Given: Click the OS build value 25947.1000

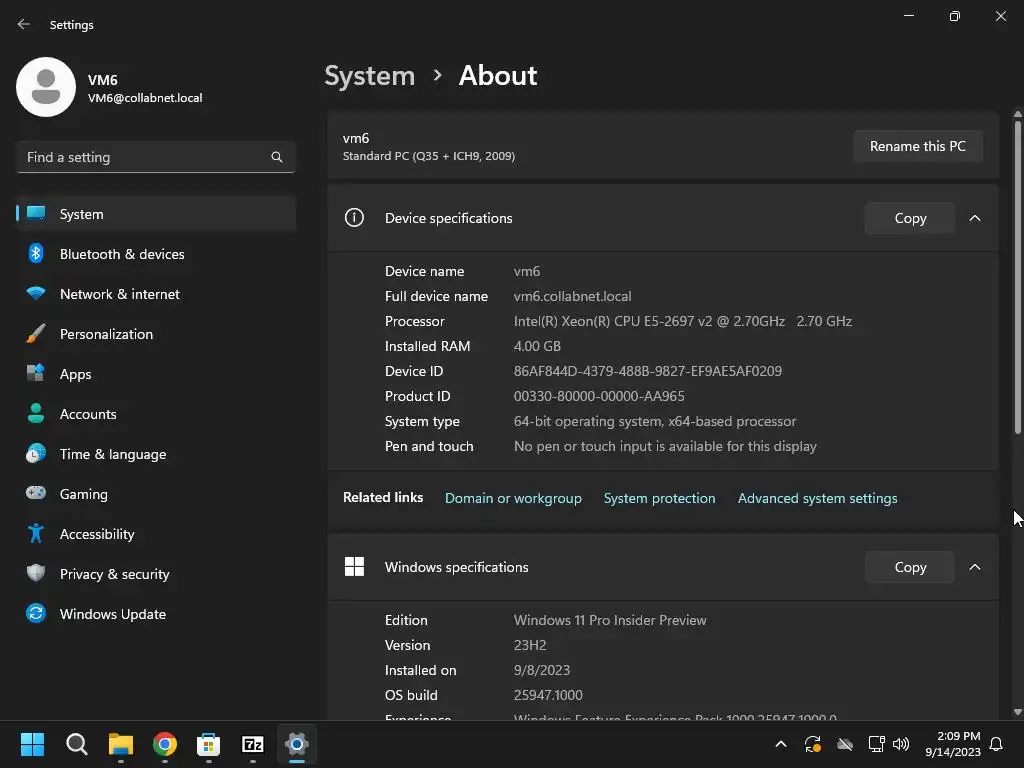Looking at the screenshot, I should point(548,695).
